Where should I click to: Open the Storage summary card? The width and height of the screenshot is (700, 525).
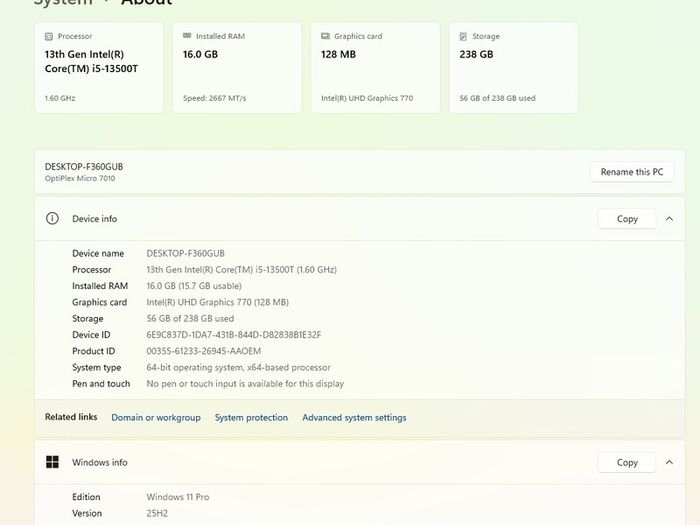pos(513,67)
